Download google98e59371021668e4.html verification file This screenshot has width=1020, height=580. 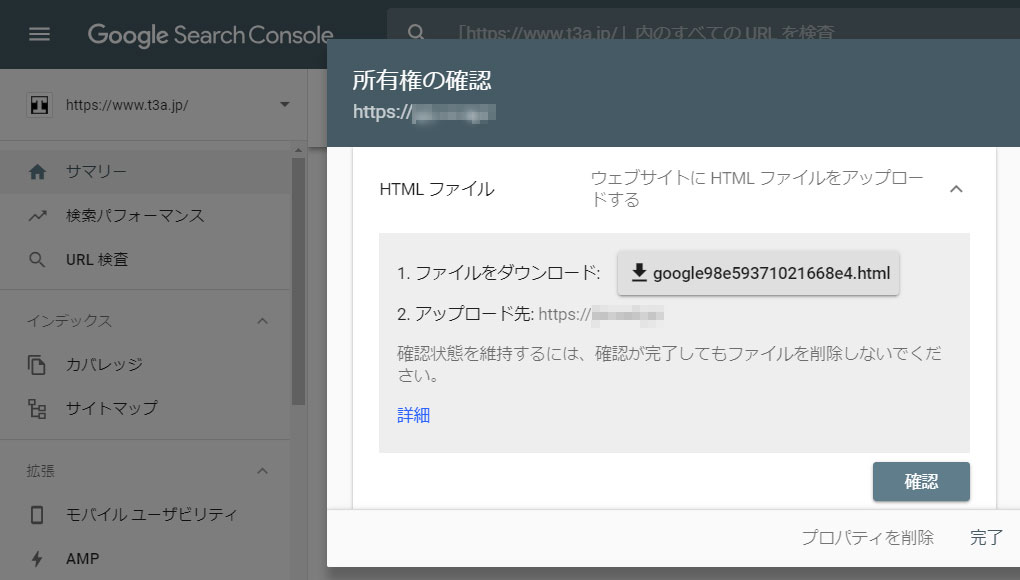tap(758, 273)
